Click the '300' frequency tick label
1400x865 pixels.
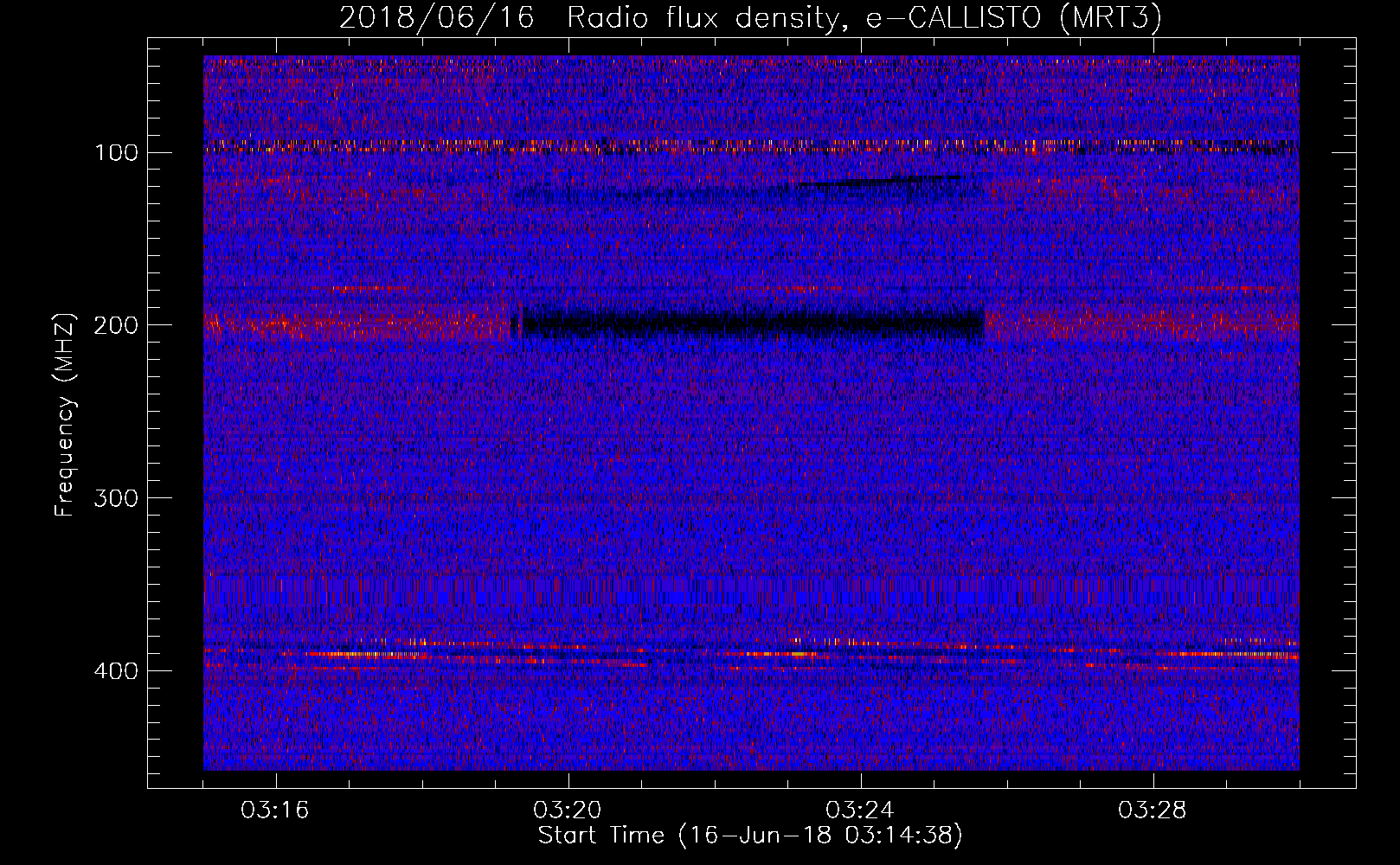pyautogui.click(x=116, y=498)
